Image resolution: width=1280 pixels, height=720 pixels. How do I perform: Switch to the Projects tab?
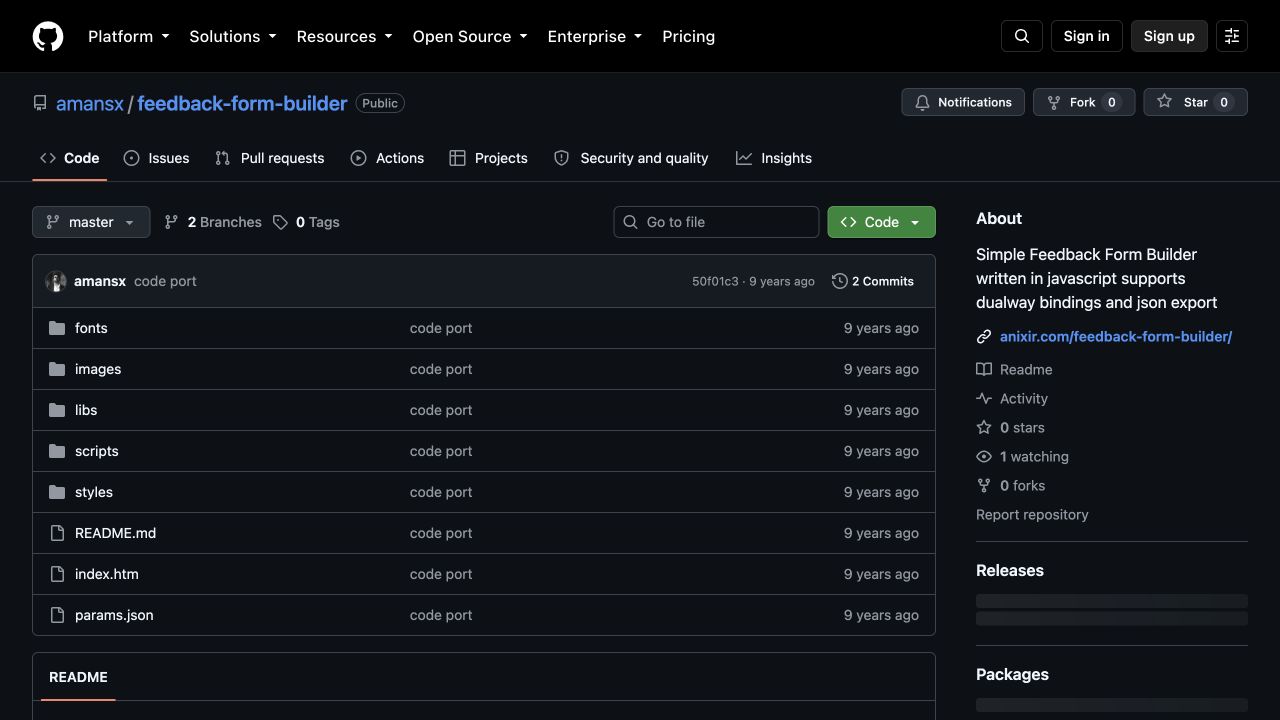point(488,158)
